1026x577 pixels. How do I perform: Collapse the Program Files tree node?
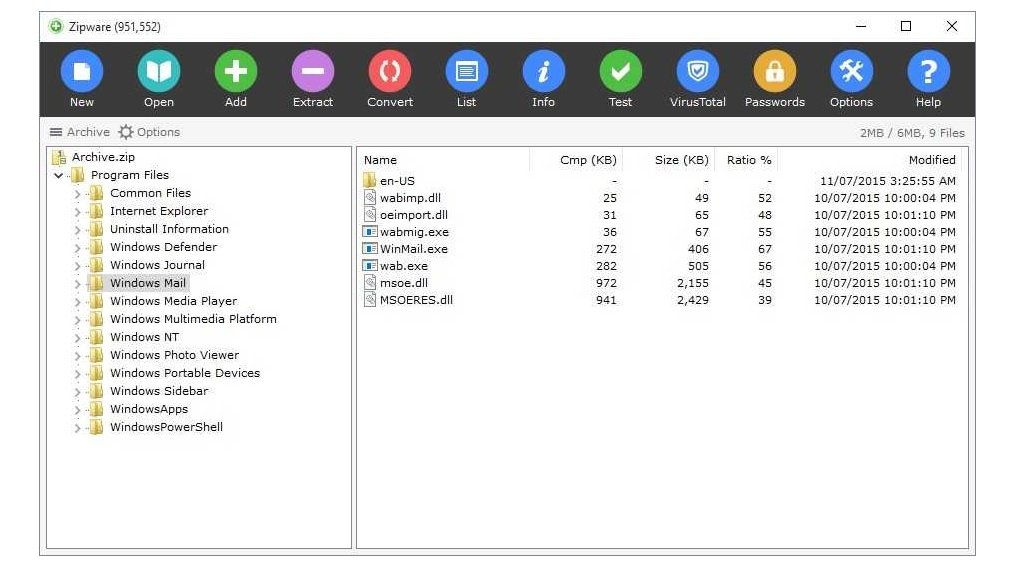click(x=58, y=175)
